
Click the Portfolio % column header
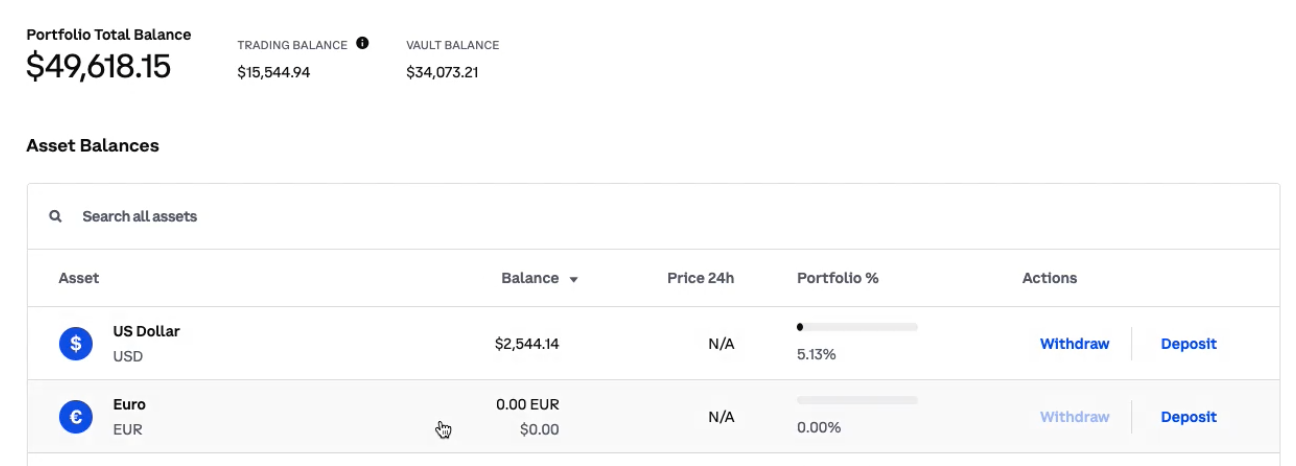coord(837,278)
